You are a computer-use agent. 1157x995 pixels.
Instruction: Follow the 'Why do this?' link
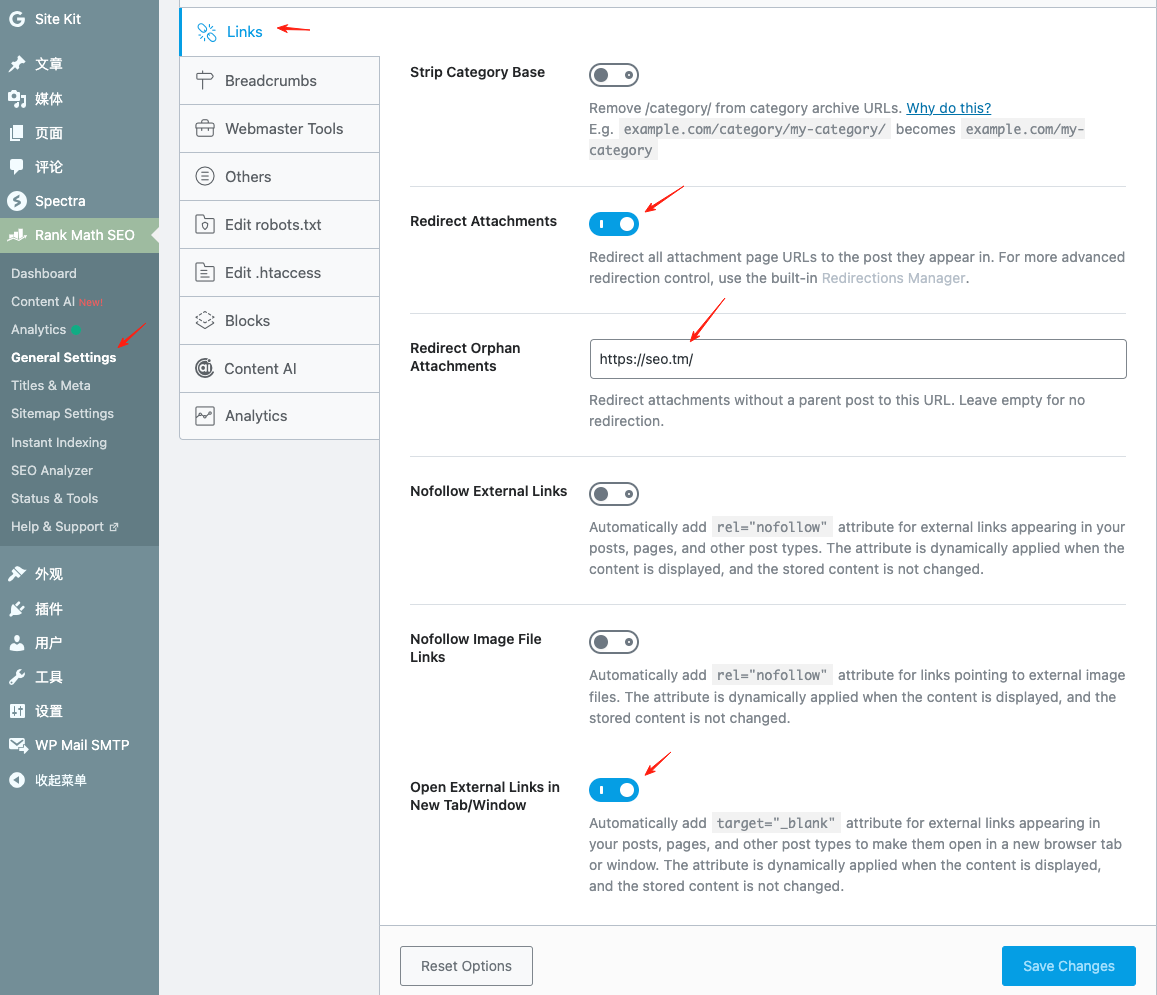click(x=948, y=108)
